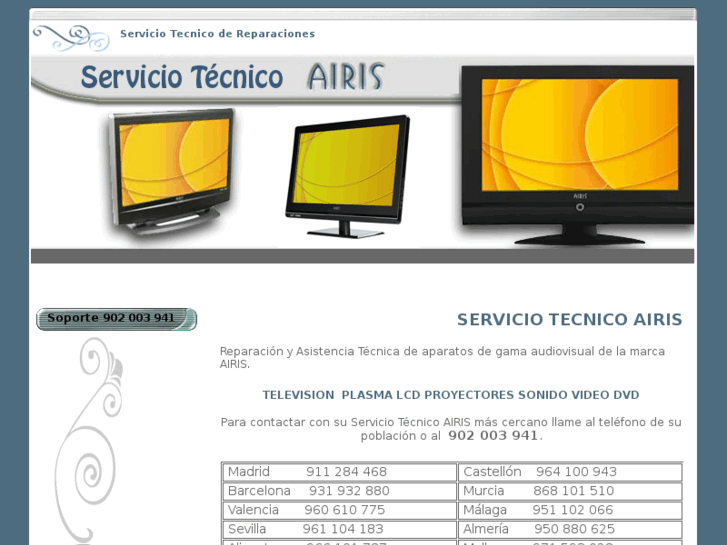Select the middle tilted monitor image
Screen dimensions: 727x545
348,176
